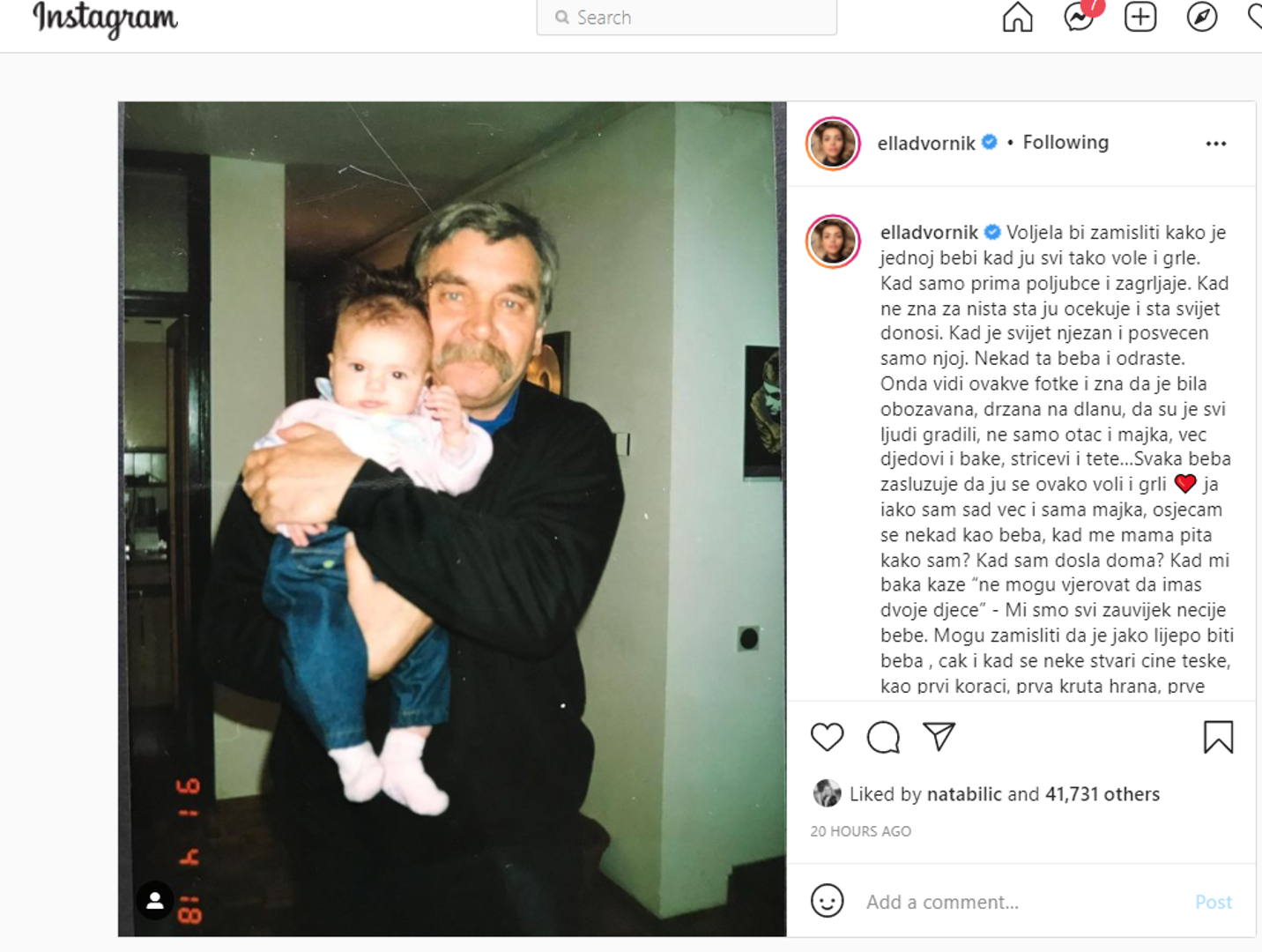Open Messenger direct messages icon
Screen dimensions: 1262x952
coord(1079,17)
